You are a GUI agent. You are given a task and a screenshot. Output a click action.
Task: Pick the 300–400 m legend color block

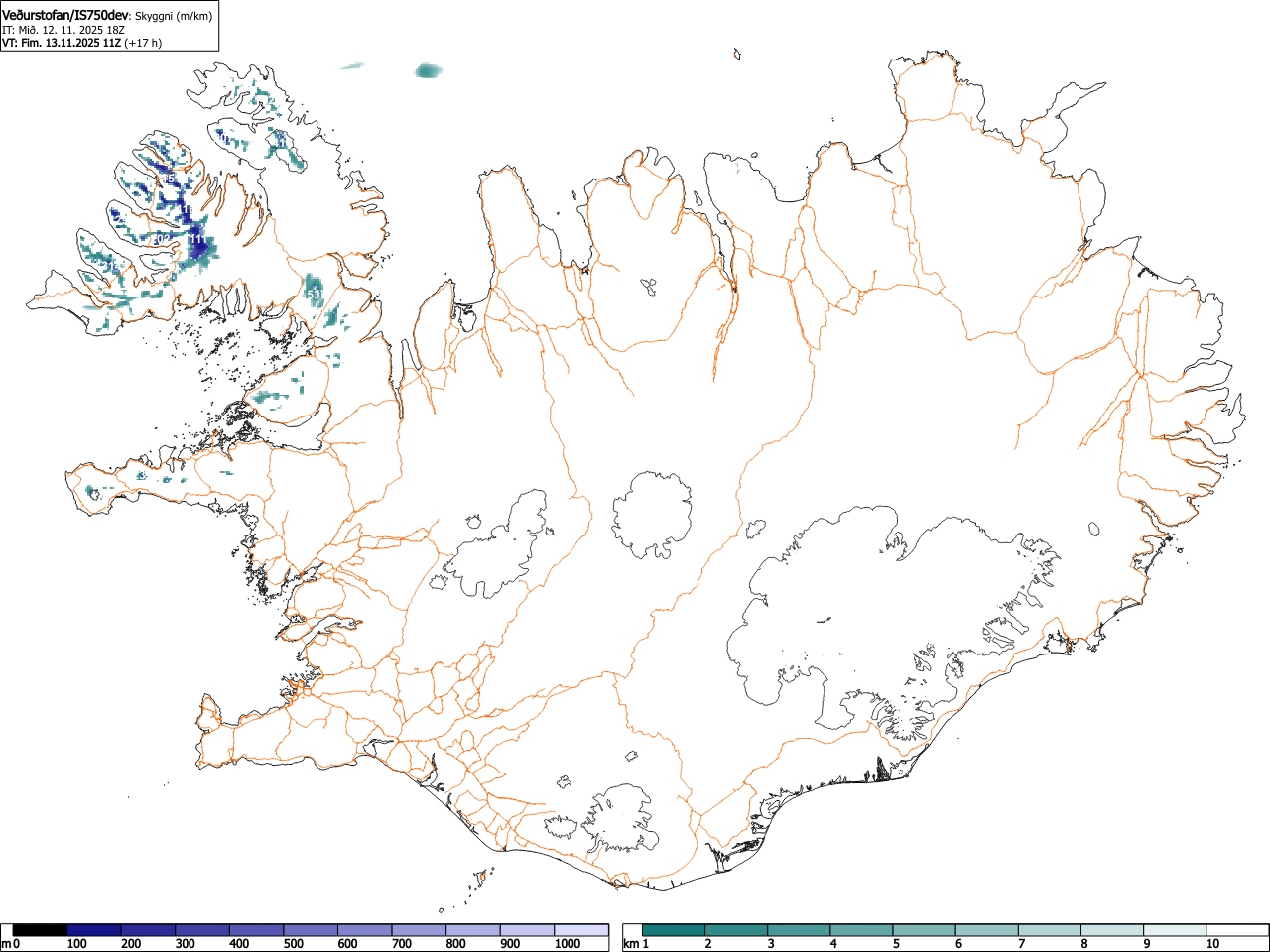pos(202,930)
